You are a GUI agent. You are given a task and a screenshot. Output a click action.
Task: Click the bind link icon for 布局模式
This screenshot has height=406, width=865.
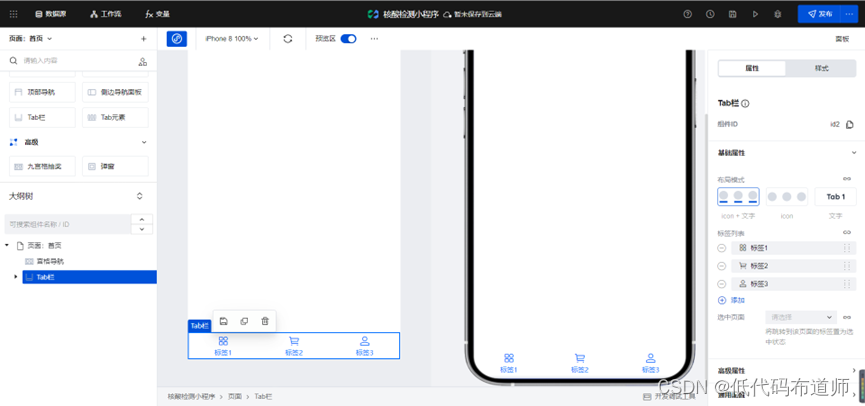pos(847,179)
